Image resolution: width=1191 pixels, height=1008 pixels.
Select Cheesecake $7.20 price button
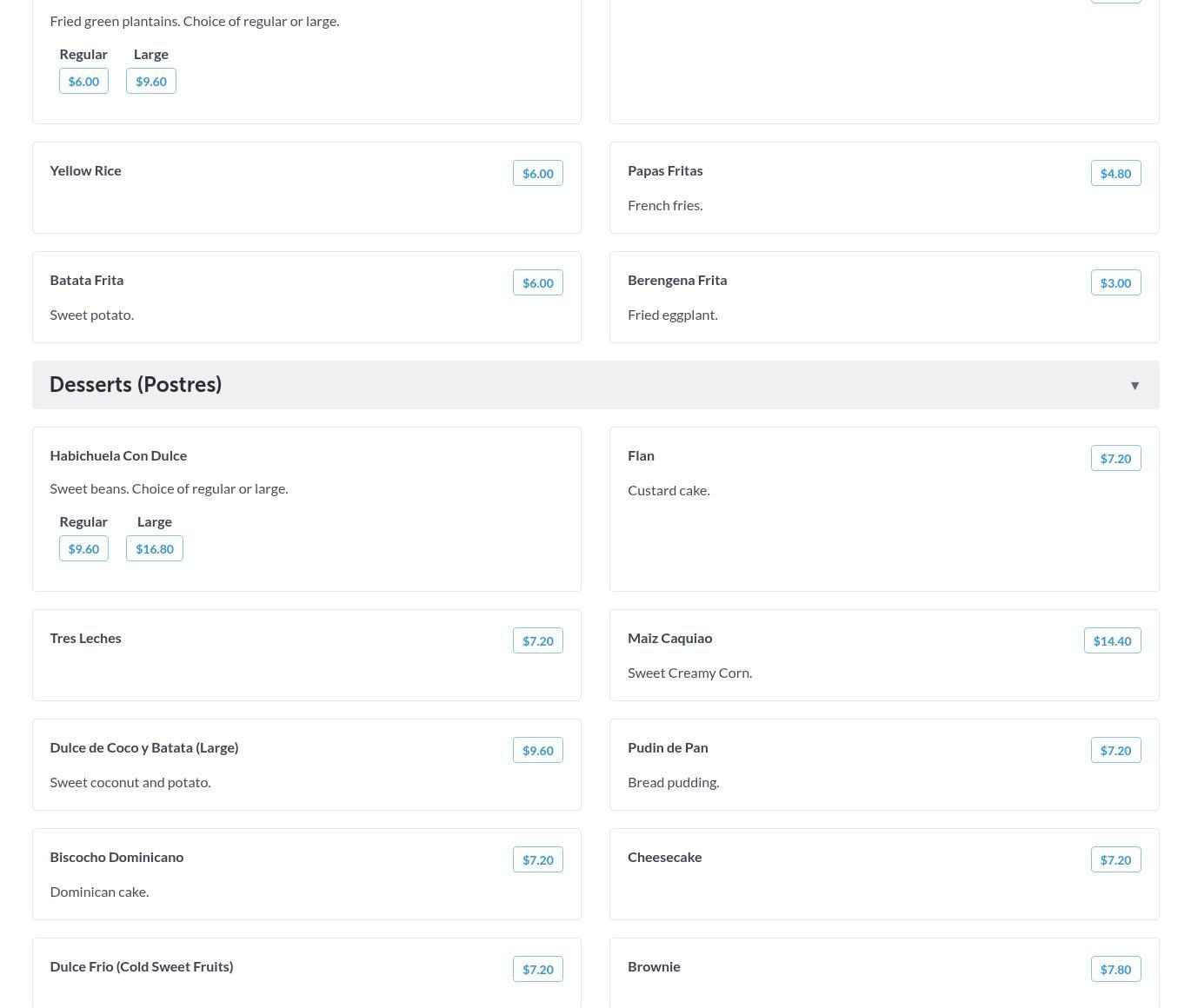point(1115,859)
